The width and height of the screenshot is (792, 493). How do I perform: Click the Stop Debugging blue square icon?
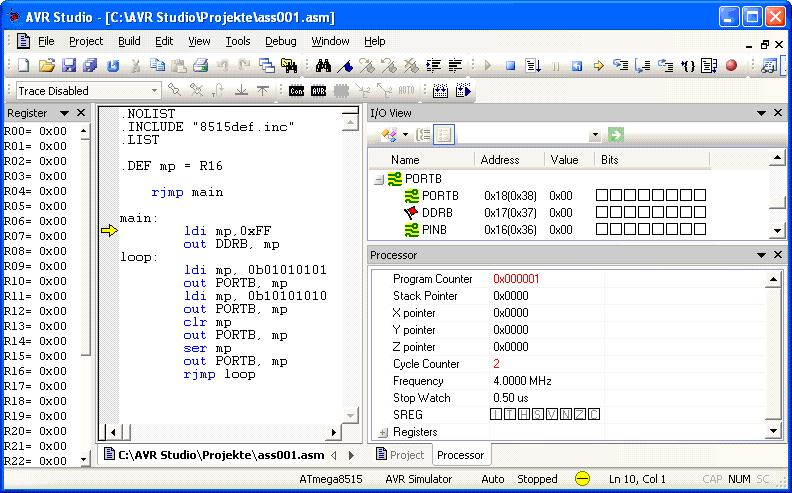coord(511,66)
